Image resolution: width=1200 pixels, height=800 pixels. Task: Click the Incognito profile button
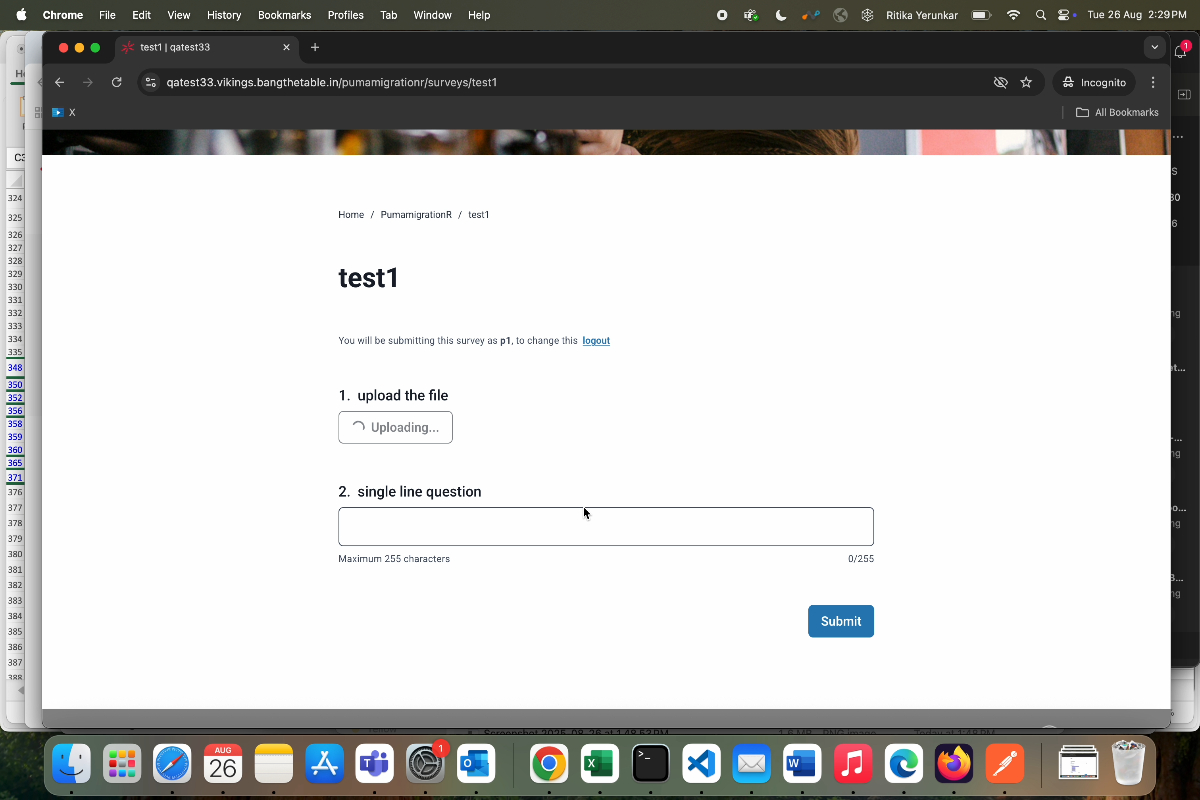tap(1094, 82)
